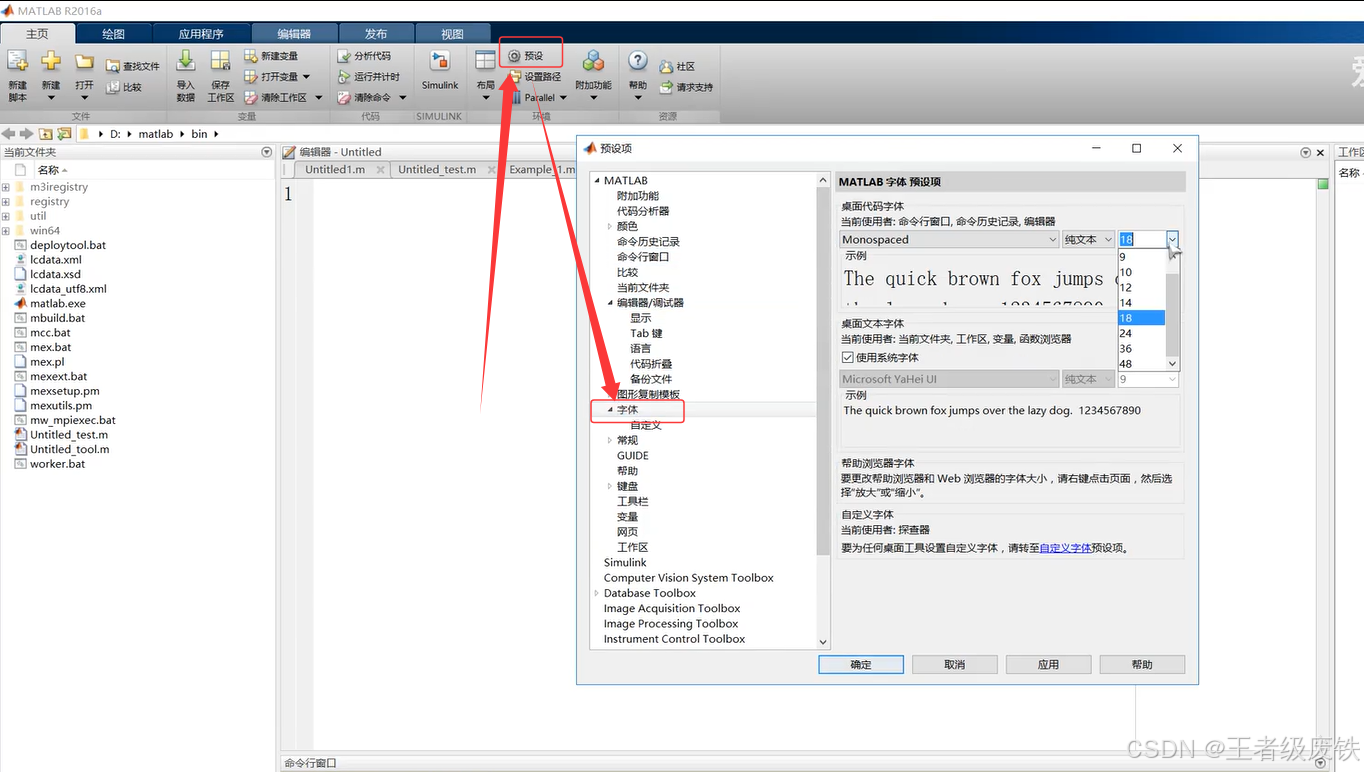Screen dimensions: 1364x772
Task: Open the Parallel dropdown menu
Action: (x=563, y=98)
